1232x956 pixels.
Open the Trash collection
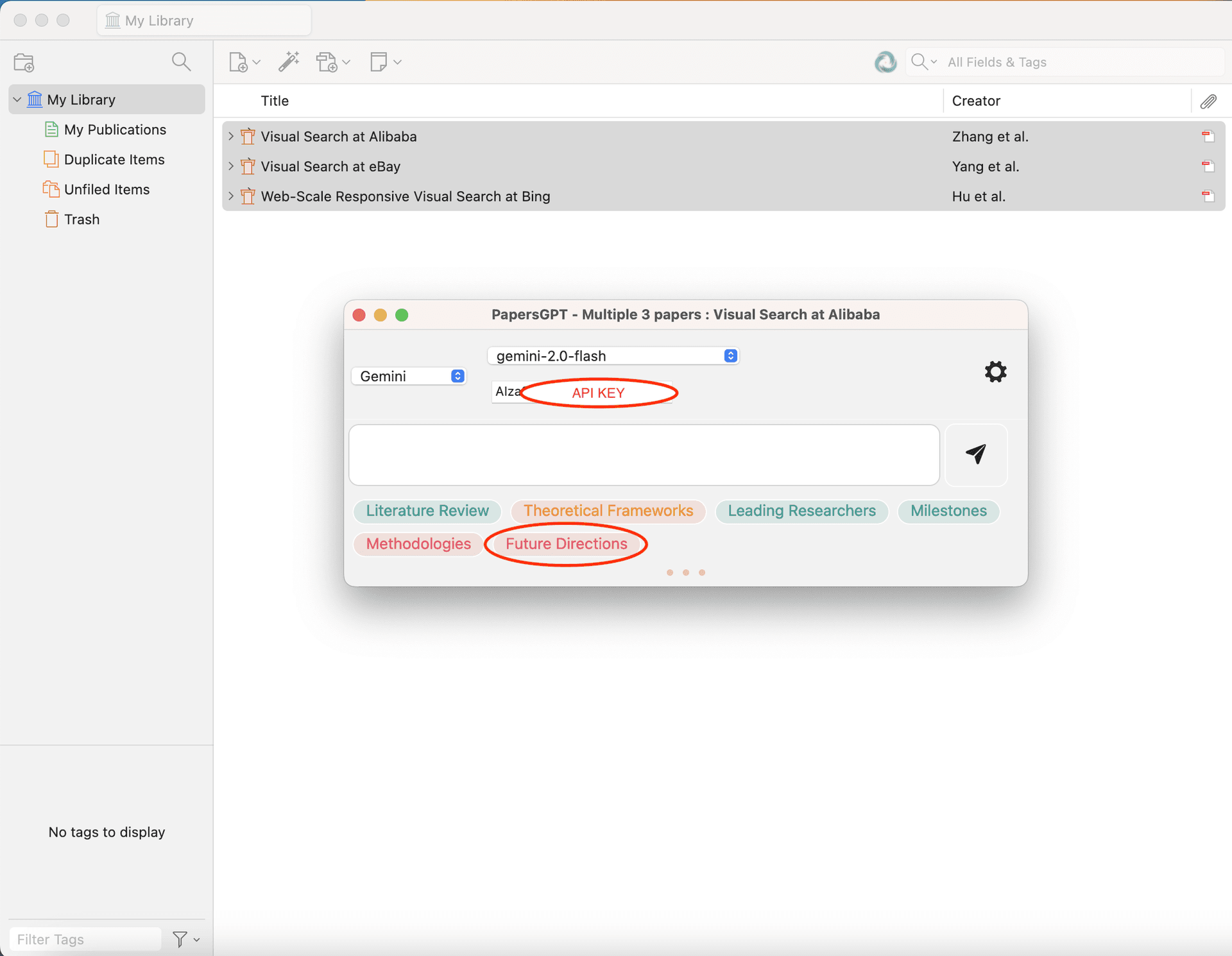coord(81,219)
